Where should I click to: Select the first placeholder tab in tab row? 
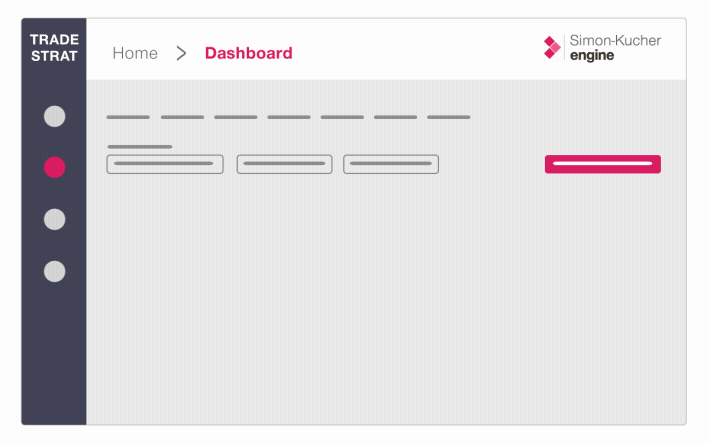[128, 117]
